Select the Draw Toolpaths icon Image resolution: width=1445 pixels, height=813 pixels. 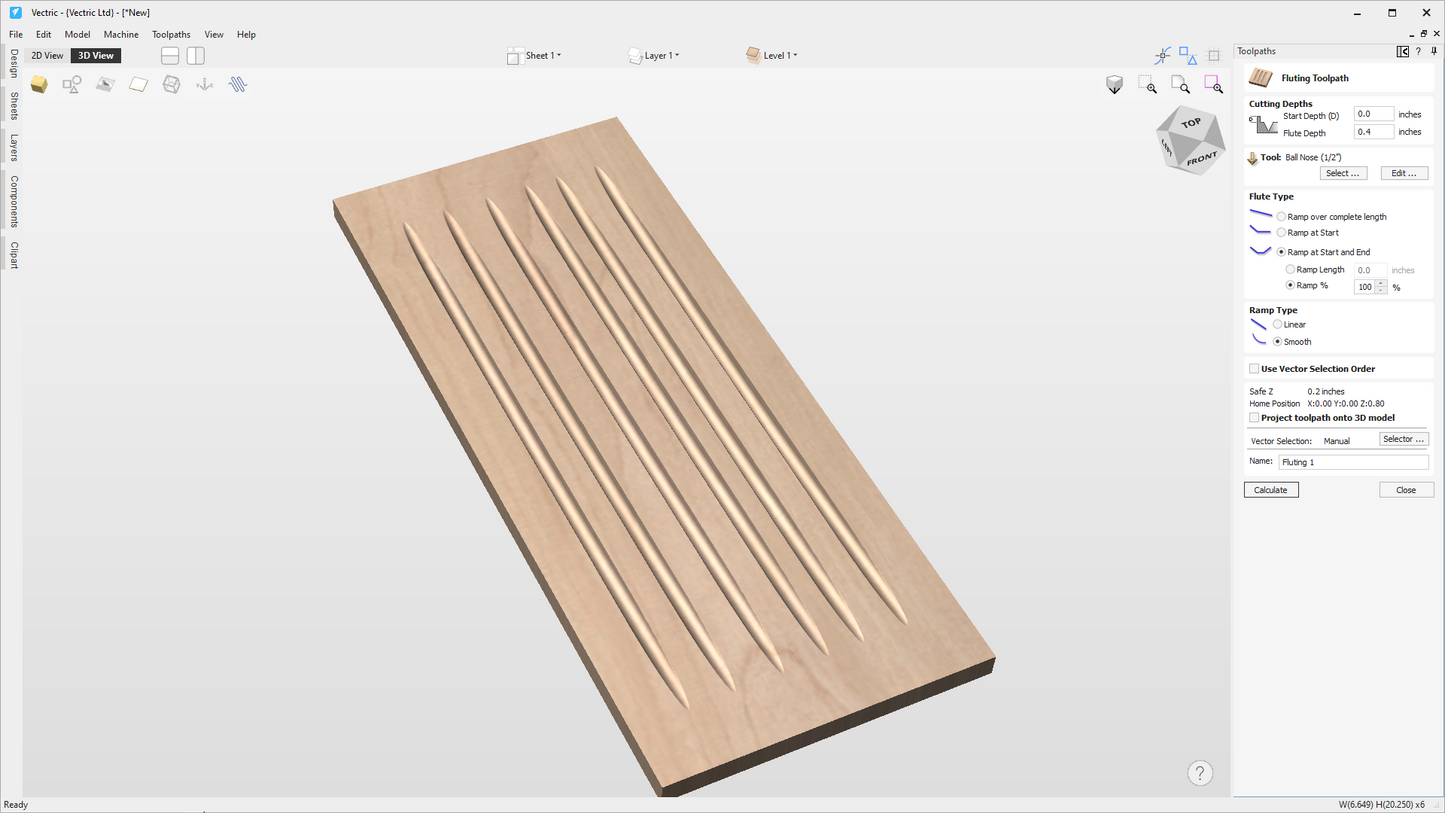[x=237, y=84]
